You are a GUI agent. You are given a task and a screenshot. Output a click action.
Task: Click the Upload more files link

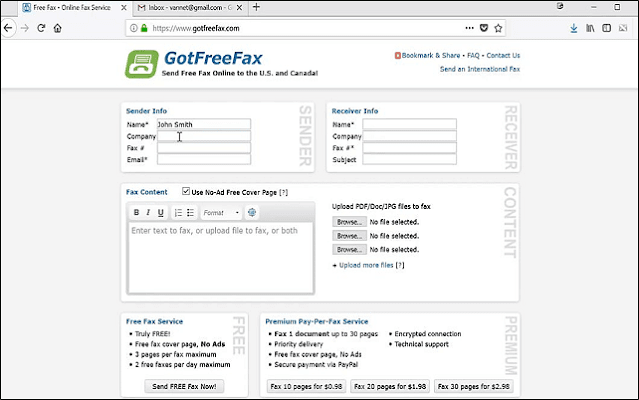coord(366,265)
